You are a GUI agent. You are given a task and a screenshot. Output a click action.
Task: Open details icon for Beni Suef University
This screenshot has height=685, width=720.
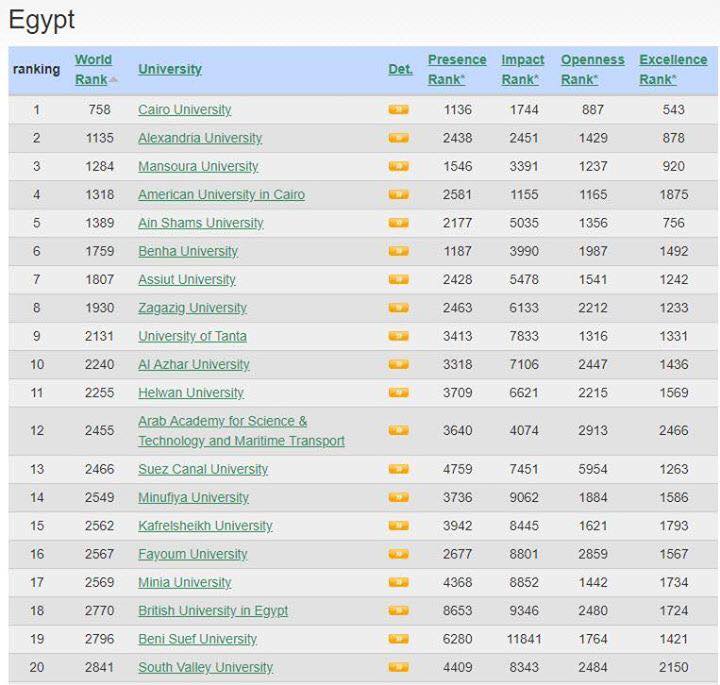coord(398,639)
